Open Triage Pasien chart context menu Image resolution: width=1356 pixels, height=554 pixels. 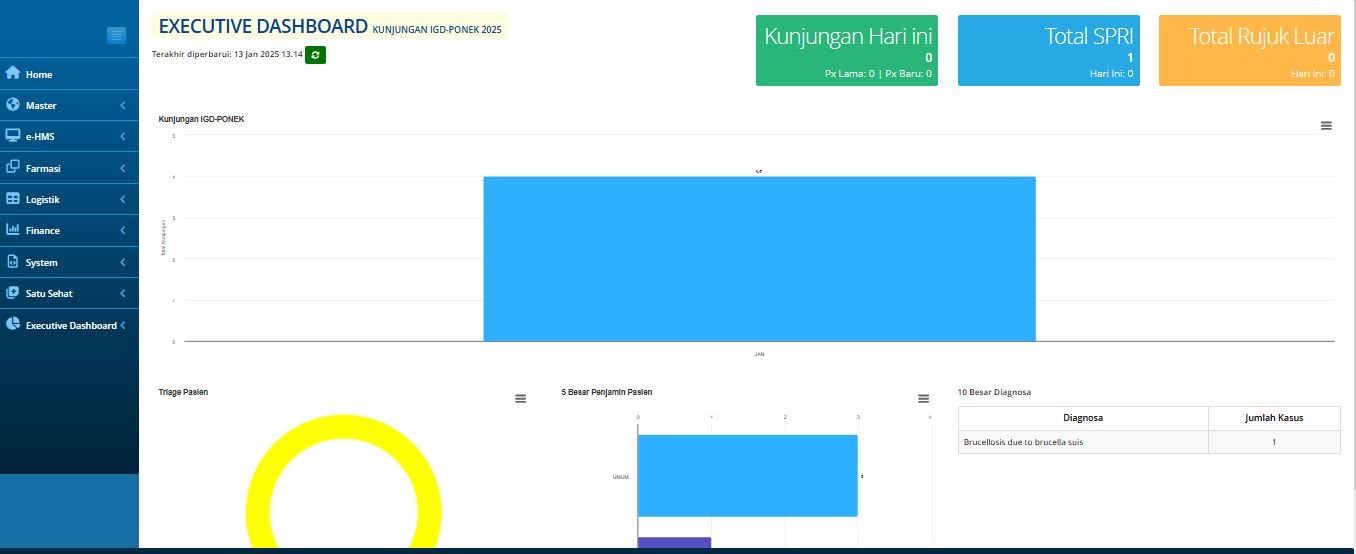(x=520, y=399)
